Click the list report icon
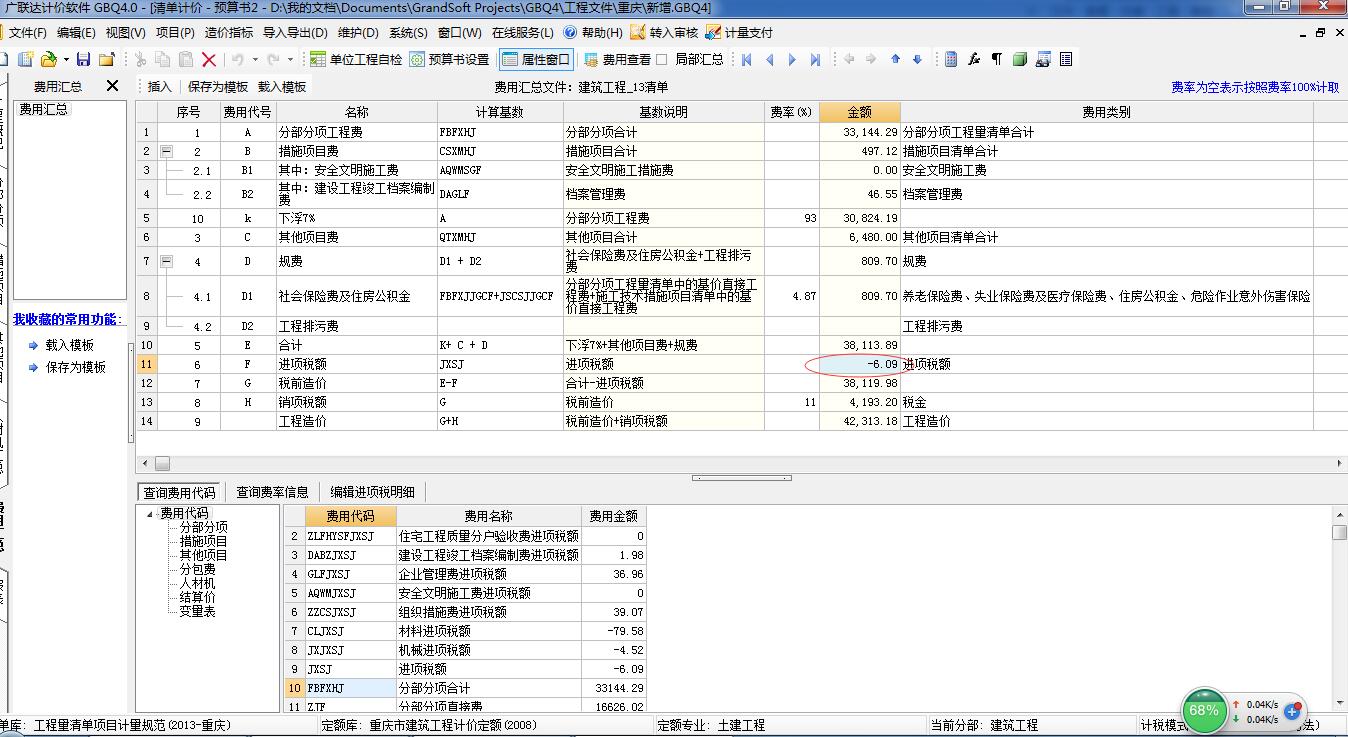Viewport: 1348px width, 737px height. [x=1066, y=60]
